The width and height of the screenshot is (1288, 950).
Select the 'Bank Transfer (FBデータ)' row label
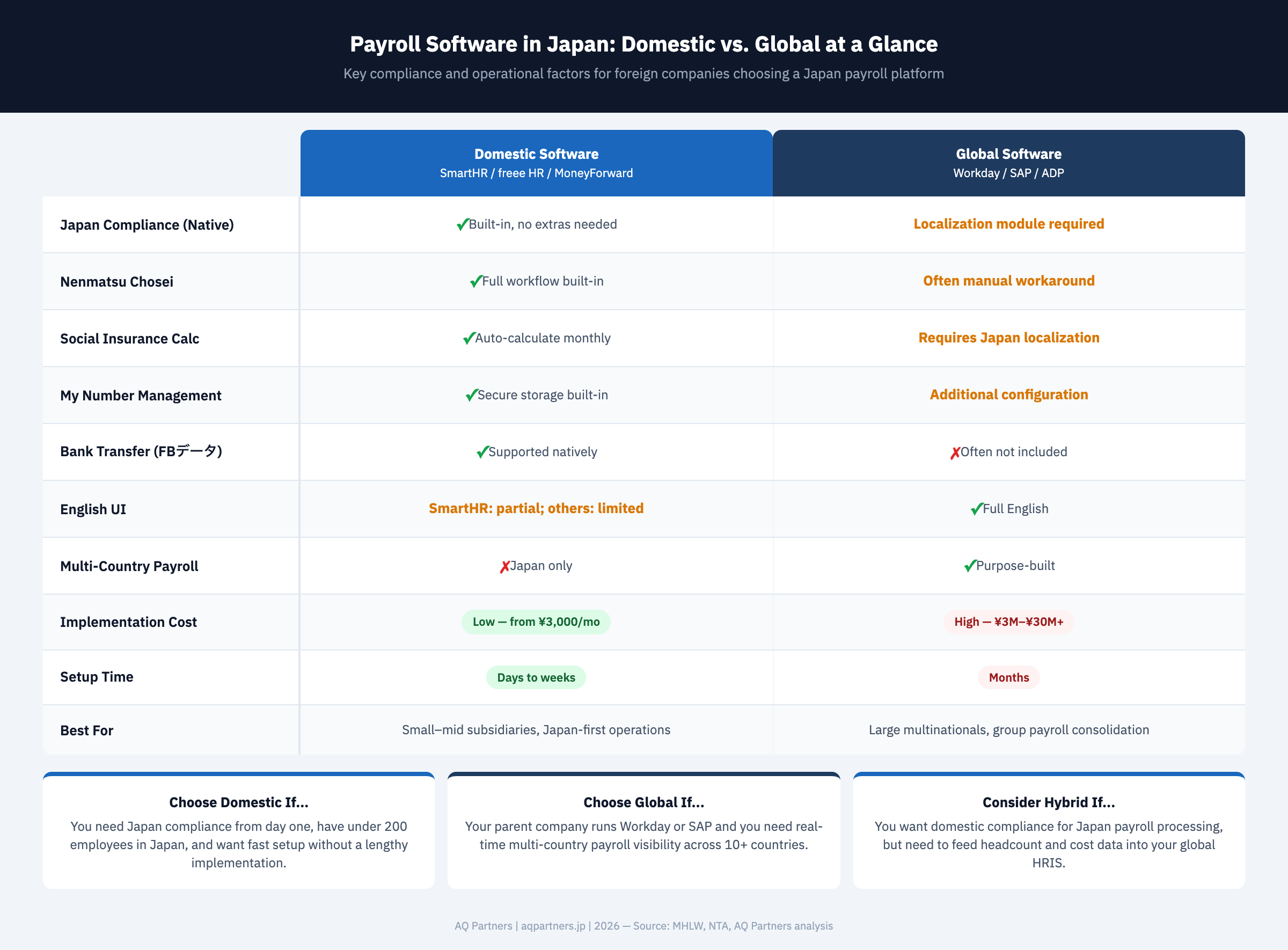tap(141, 452)
